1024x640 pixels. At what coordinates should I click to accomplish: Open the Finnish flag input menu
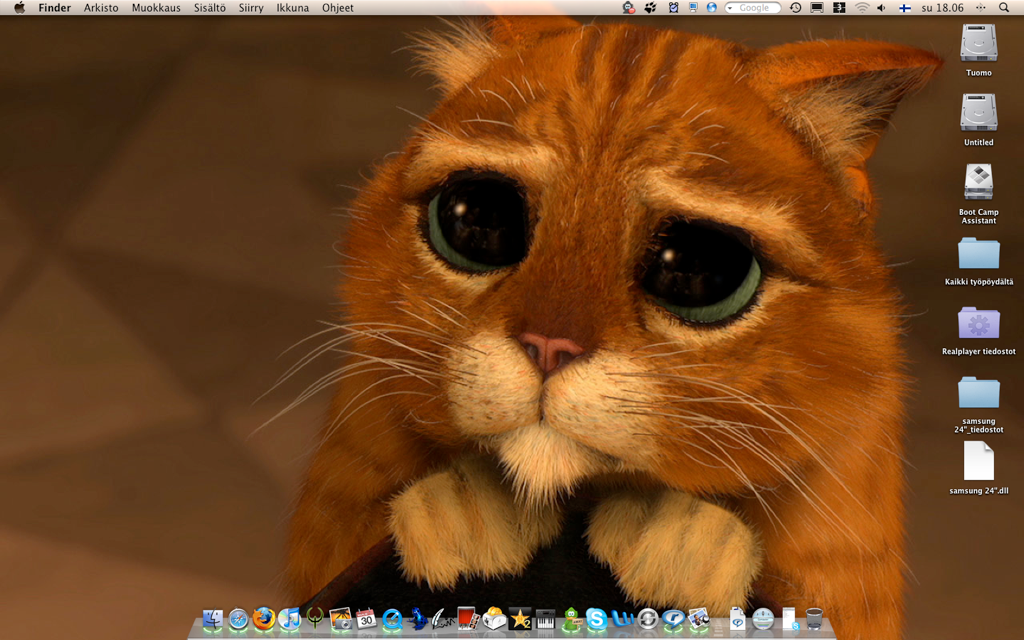coord(905,8)
